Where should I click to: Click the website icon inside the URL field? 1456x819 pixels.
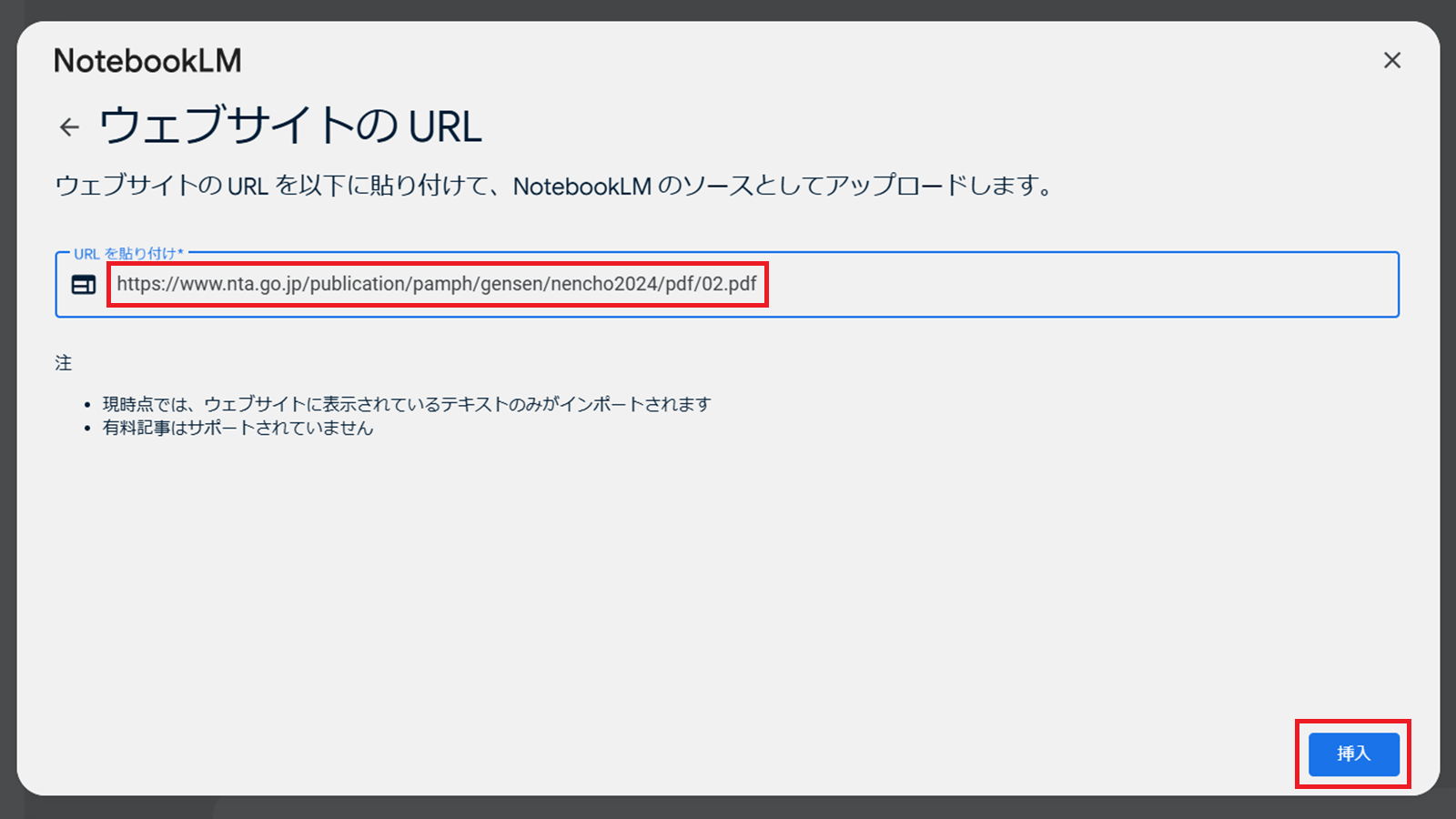83,284
